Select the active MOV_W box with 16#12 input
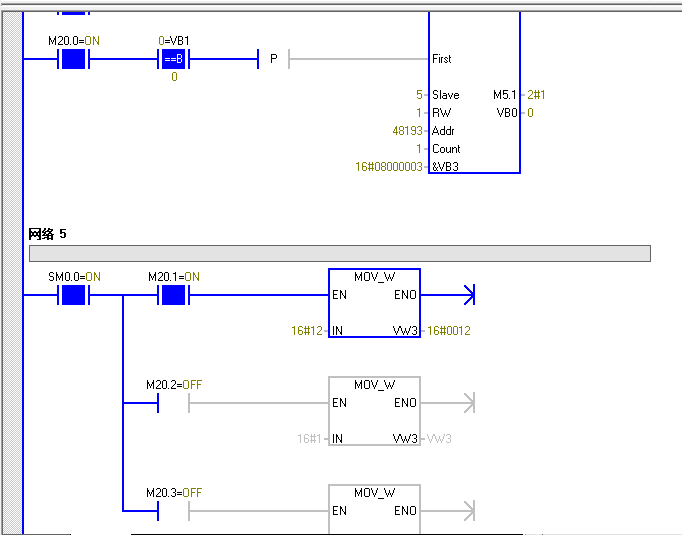Viewport: 682px width, 535px height. pyautogui.click(x=374, y=303)
